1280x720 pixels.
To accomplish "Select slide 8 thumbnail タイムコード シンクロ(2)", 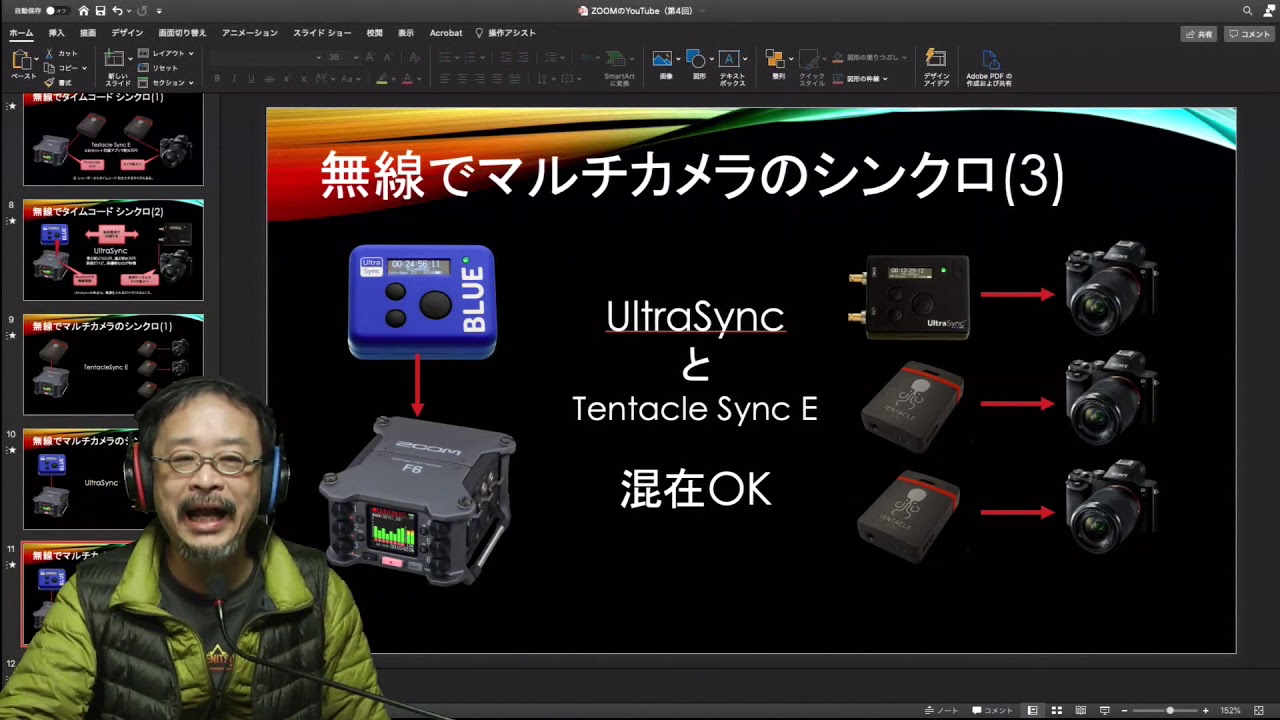I will click(113, 250).
